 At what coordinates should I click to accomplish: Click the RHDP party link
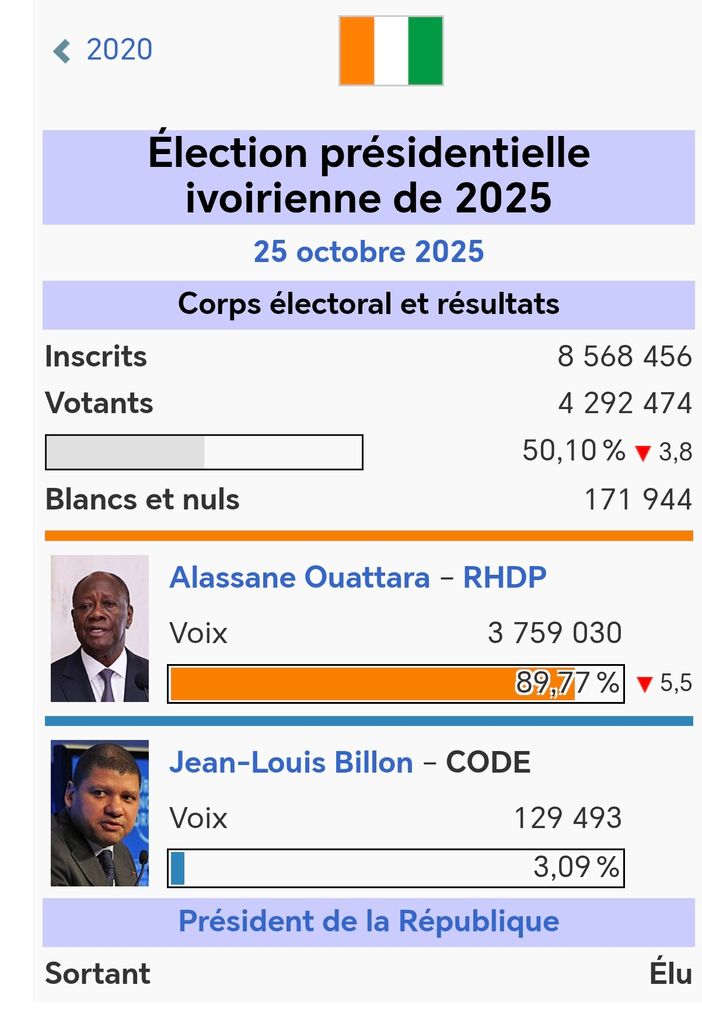tap(505, 578)
